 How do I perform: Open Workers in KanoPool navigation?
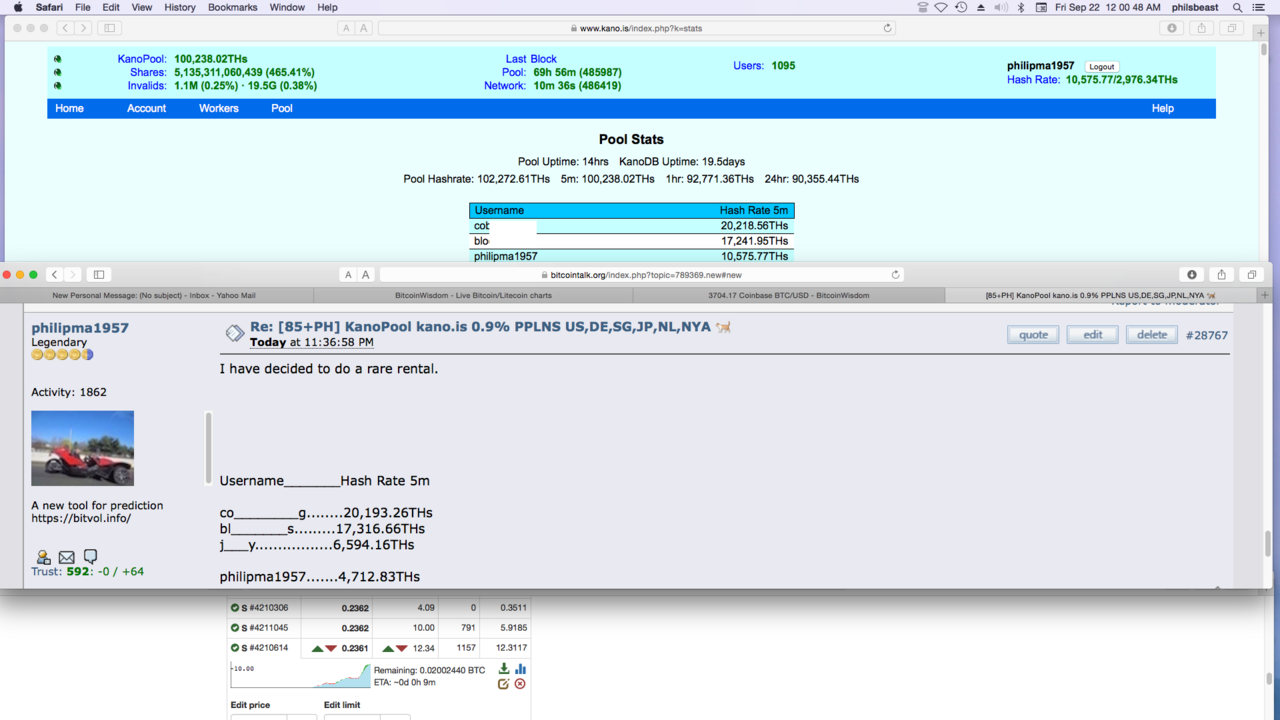coord(218,108)
